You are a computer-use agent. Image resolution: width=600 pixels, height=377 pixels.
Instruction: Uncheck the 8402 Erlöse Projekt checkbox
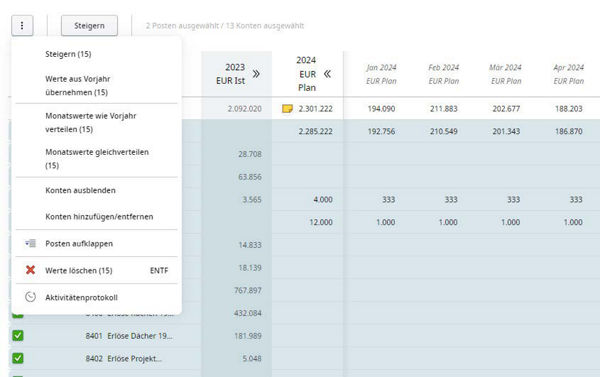[x=18, y=358]
